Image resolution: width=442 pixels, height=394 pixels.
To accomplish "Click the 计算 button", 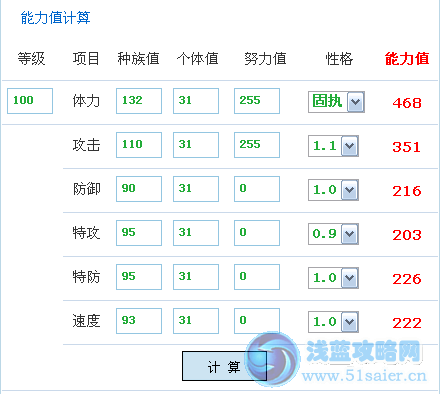I will [224, 366].
